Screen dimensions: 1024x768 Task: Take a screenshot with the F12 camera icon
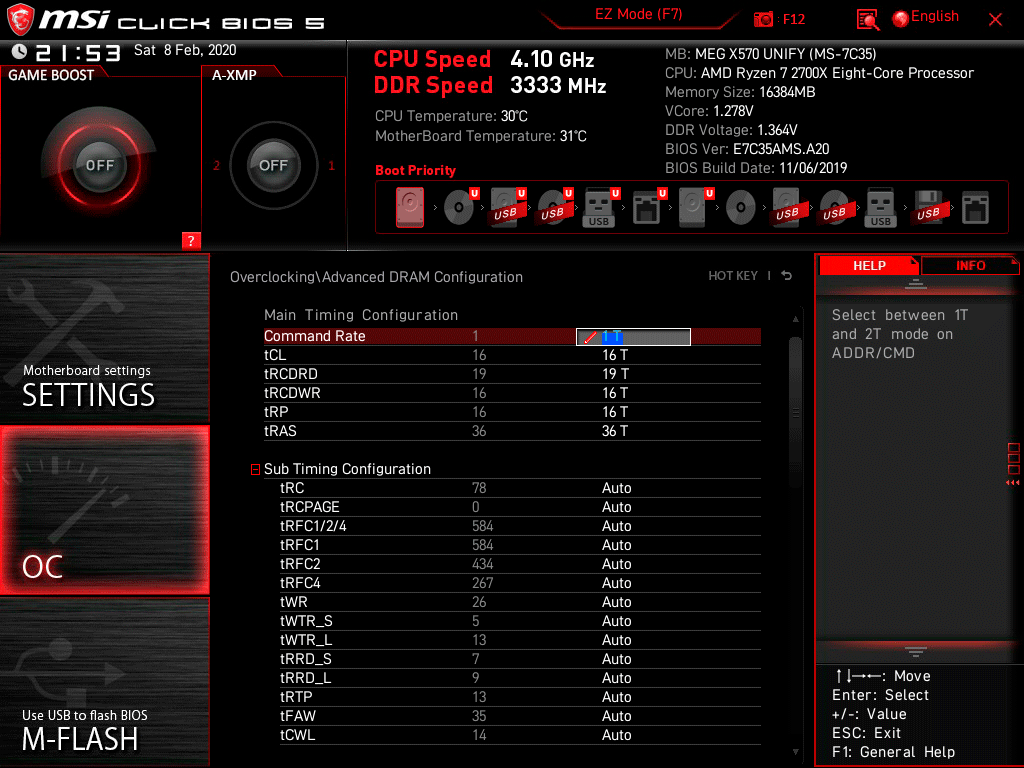pos(763,19)
